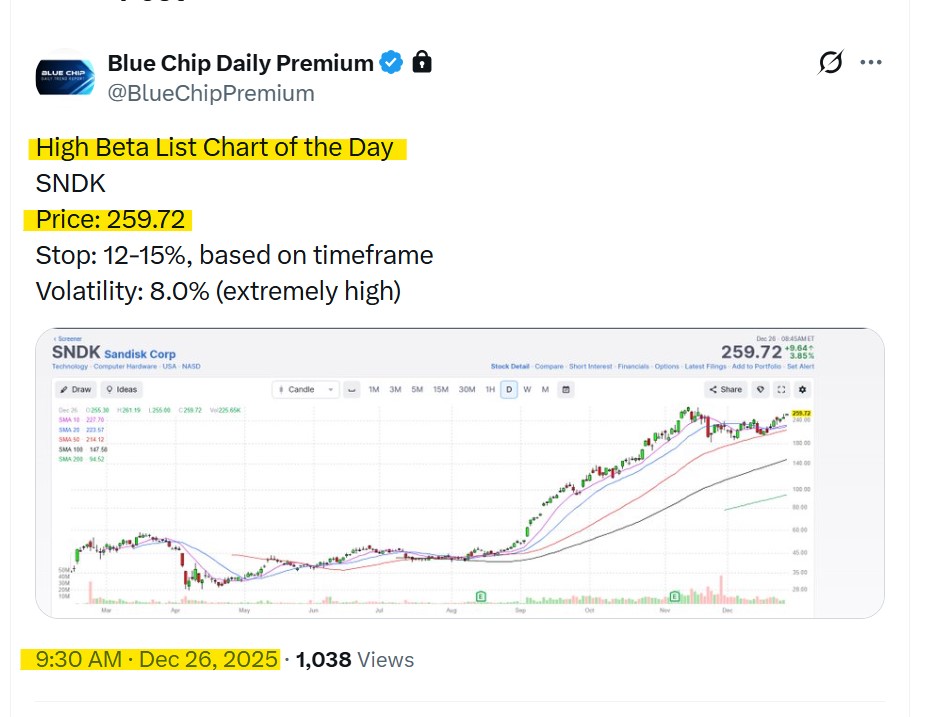Open chart settings gear icon
The image size is (948, 717).
pos(801,389)
